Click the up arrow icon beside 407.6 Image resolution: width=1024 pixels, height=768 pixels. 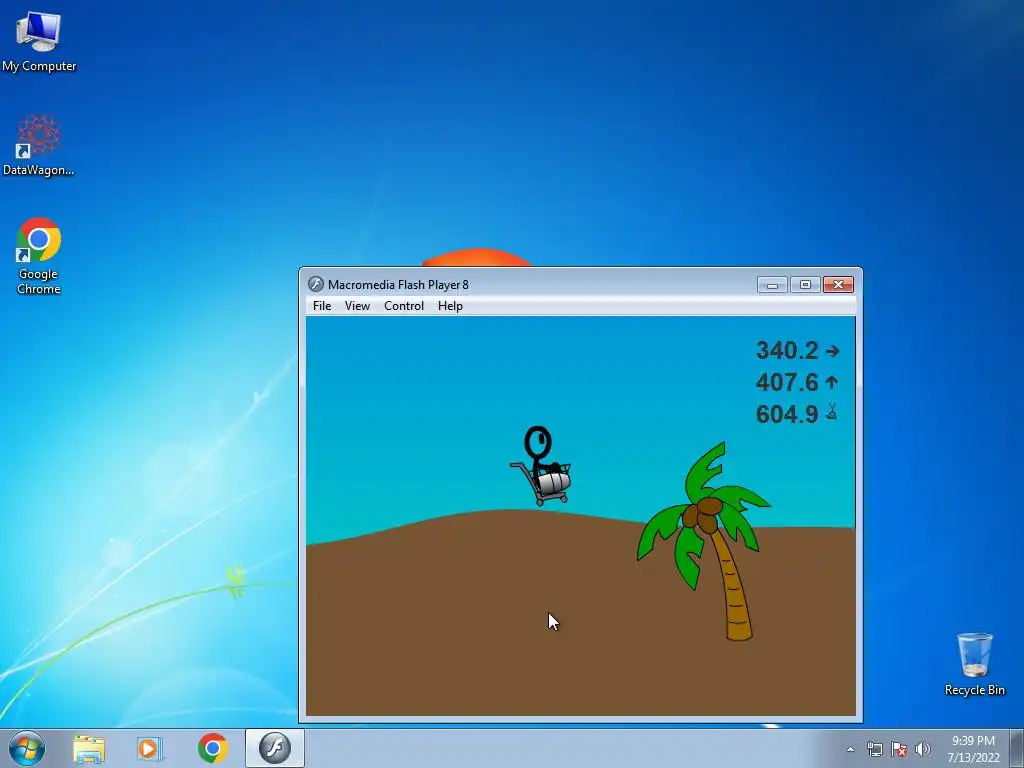[x=831, y=381]
